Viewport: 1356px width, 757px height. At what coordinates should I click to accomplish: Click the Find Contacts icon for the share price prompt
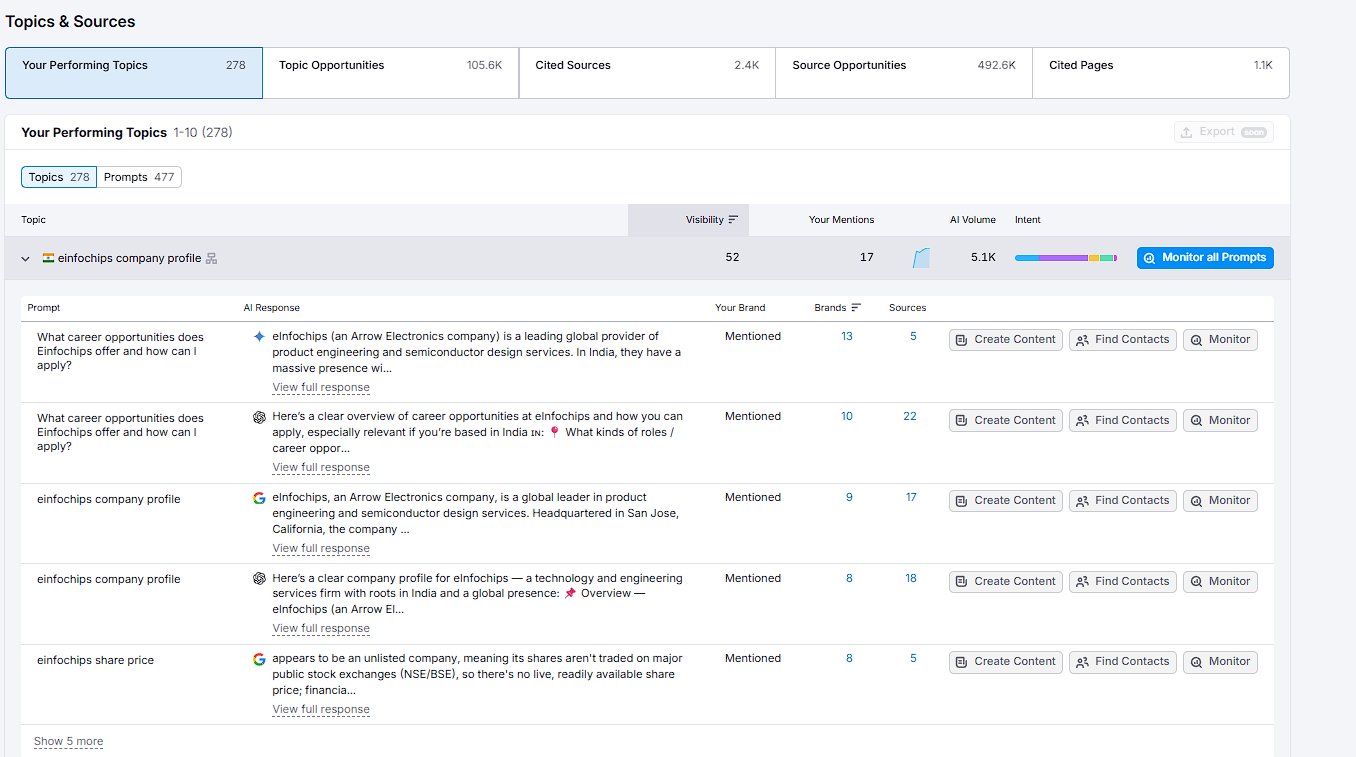click(1082, 661)
